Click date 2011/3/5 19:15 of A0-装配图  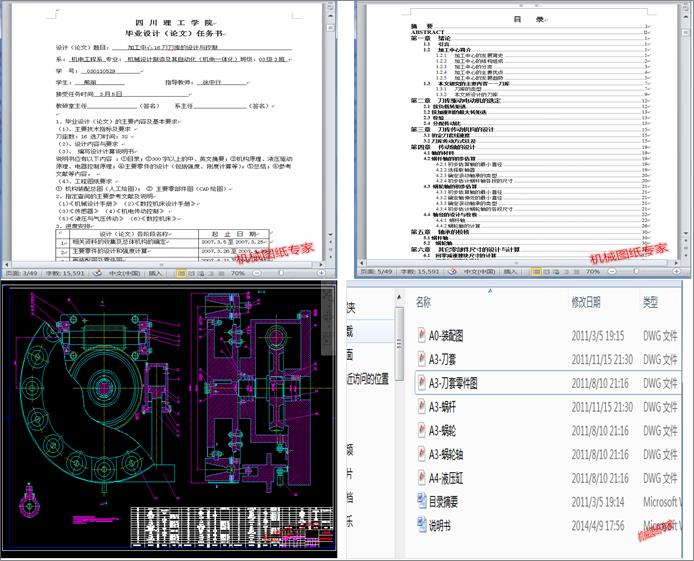(598, 336)
